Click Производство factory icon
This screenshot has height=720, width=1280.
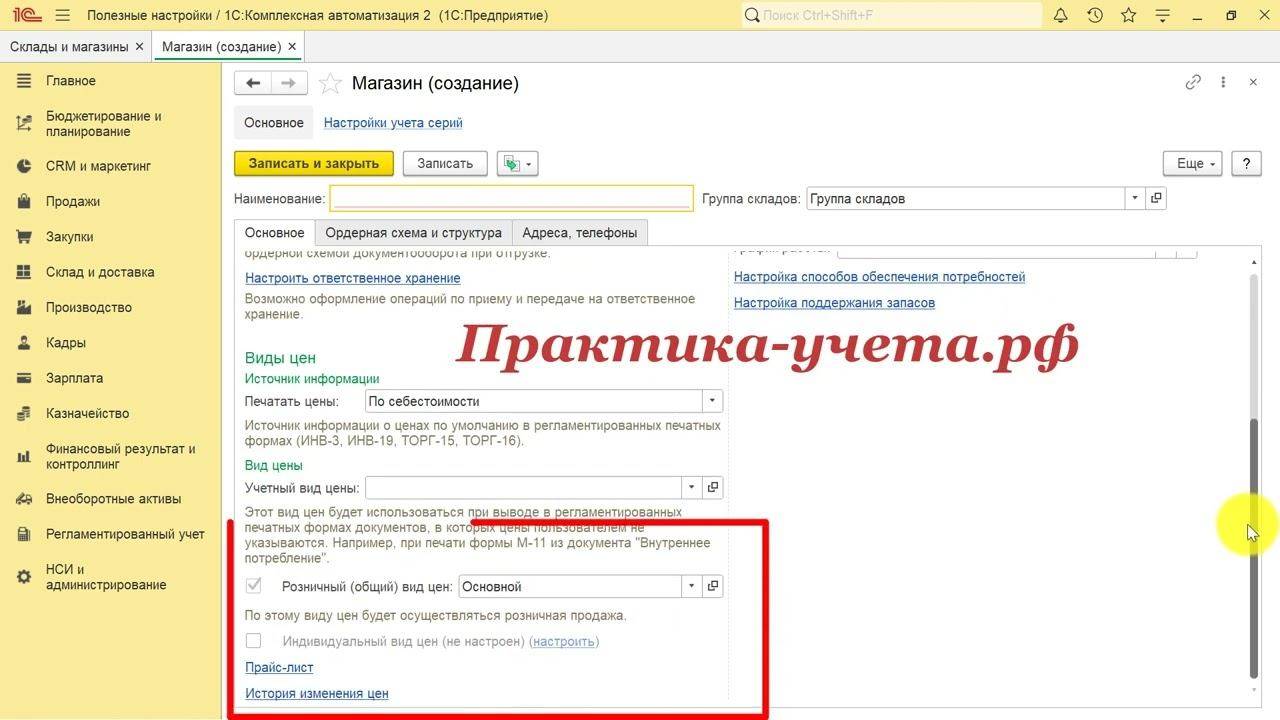pyautogui.click(x=25, y=307)
